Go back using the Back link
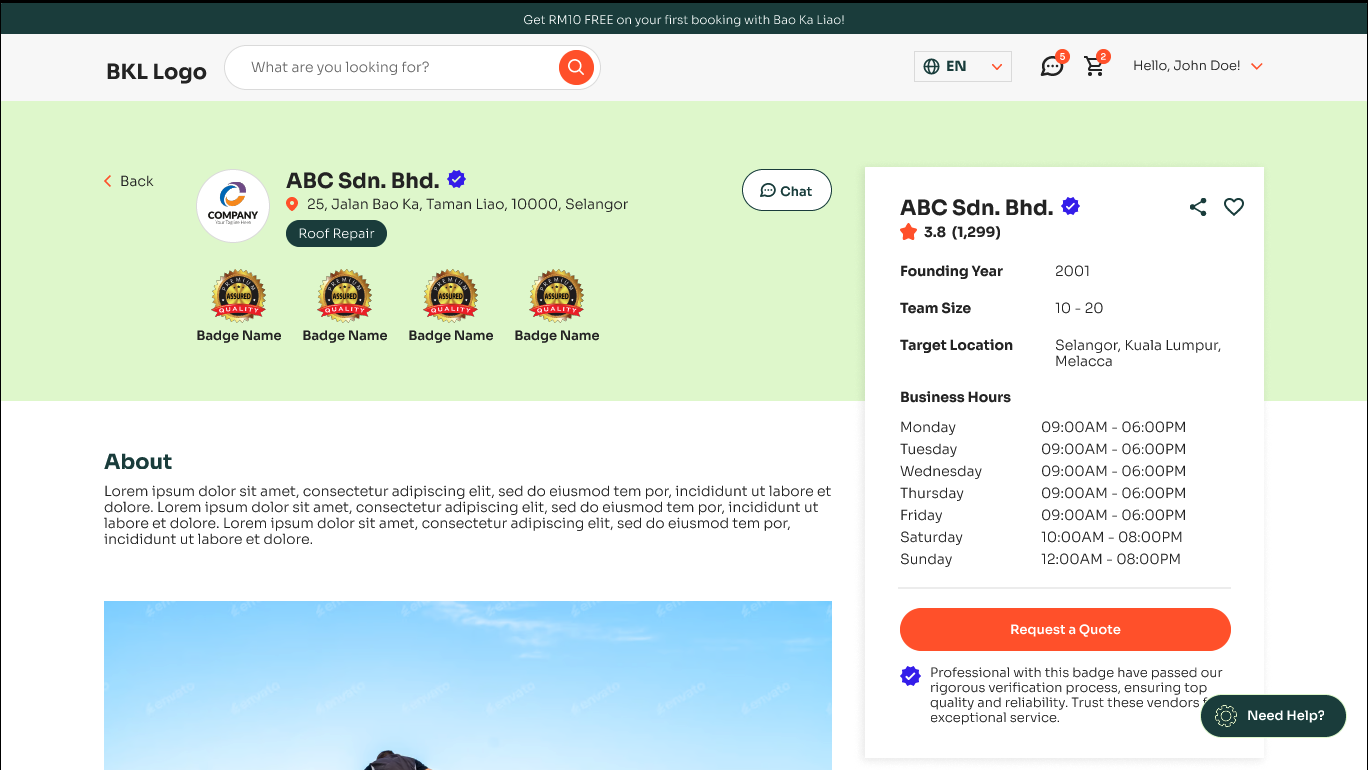 click(129, 181)
